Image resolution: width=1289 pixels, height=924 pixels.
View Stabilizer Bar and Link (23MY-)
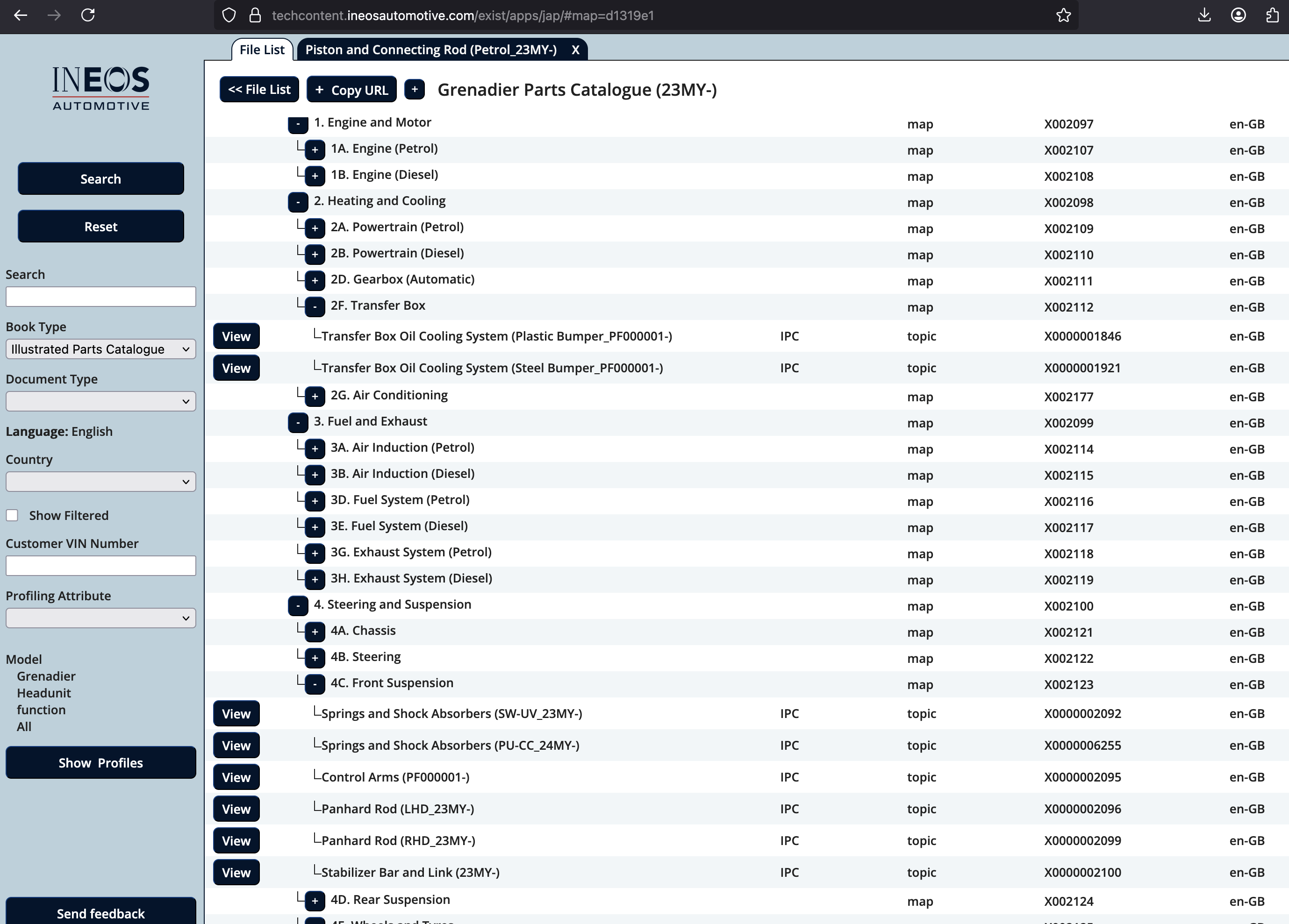click(236, 873)
